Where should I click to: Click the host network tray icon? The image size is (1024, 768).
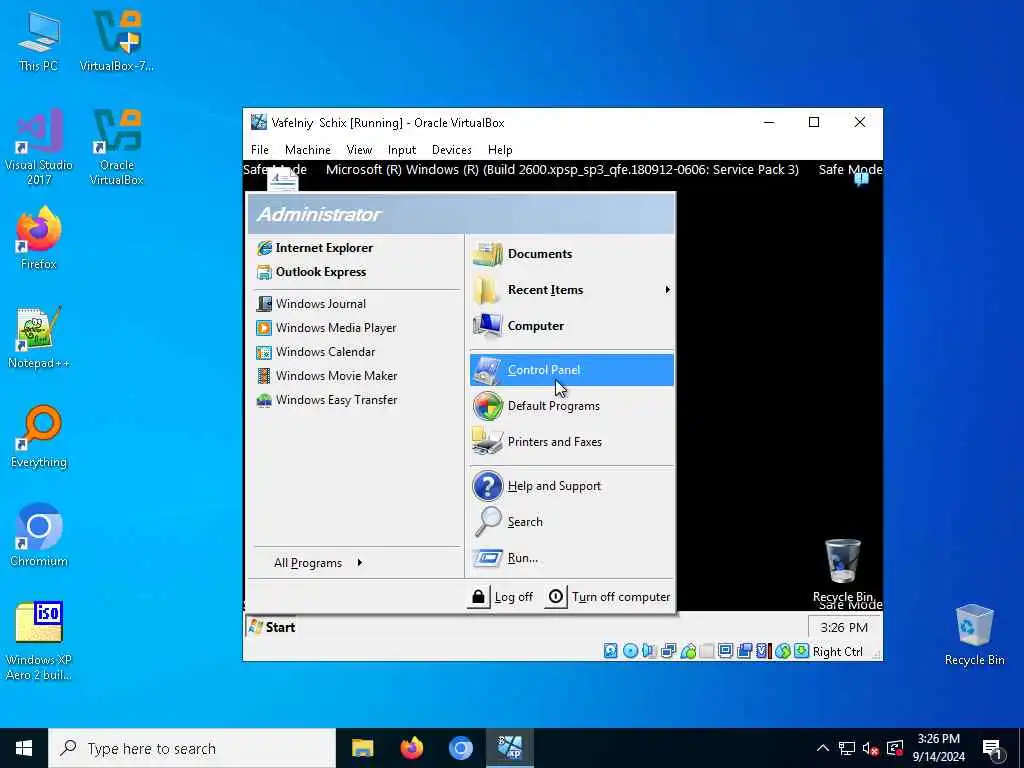[x=847, y=748]
